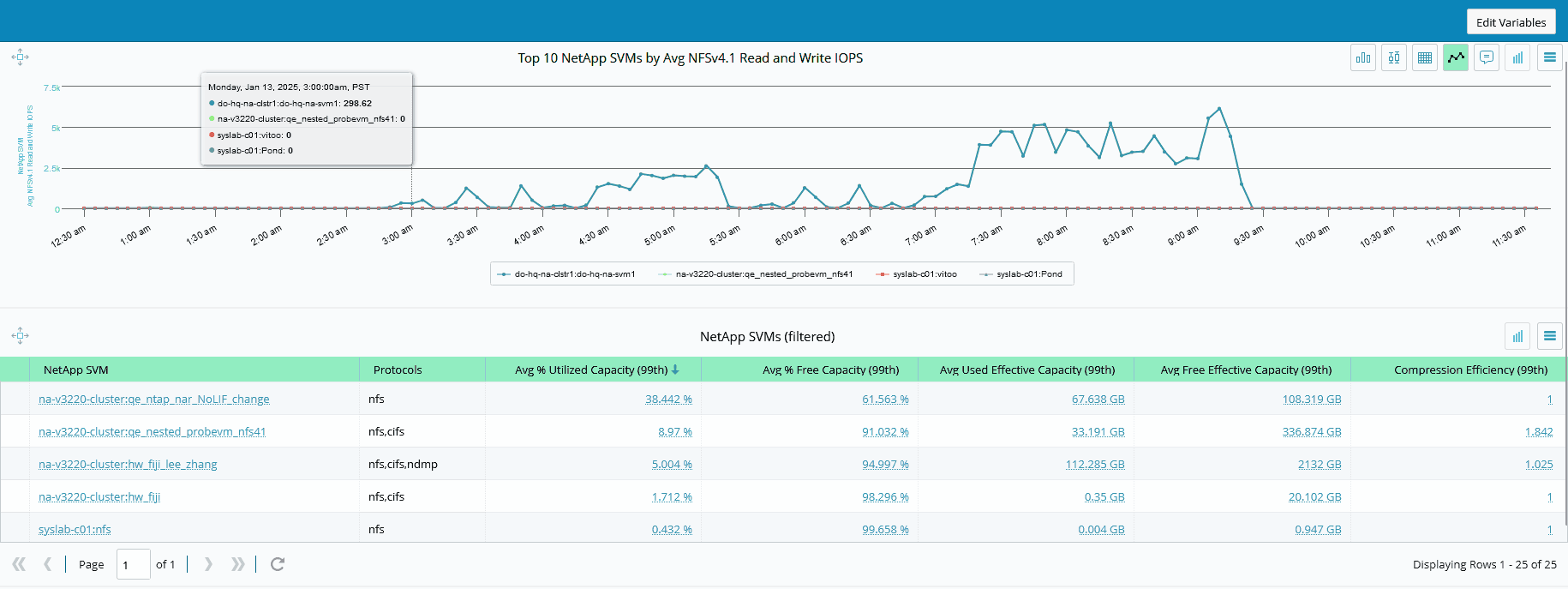Viewport: 1568px width, 589px height.
Task: Select the line chart view icon
Action: pyautogui.click(x=1456, y=57)
